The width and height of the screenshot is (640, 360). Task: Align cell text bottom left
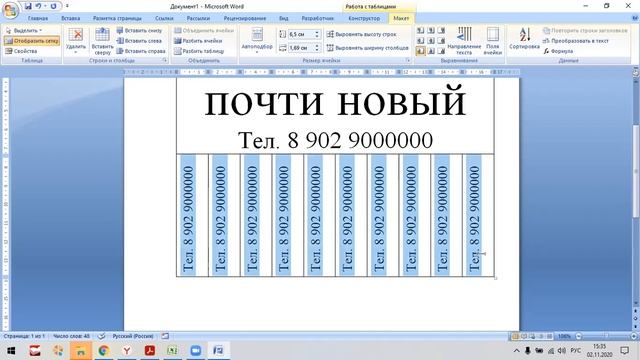click(x=420, y=51)
